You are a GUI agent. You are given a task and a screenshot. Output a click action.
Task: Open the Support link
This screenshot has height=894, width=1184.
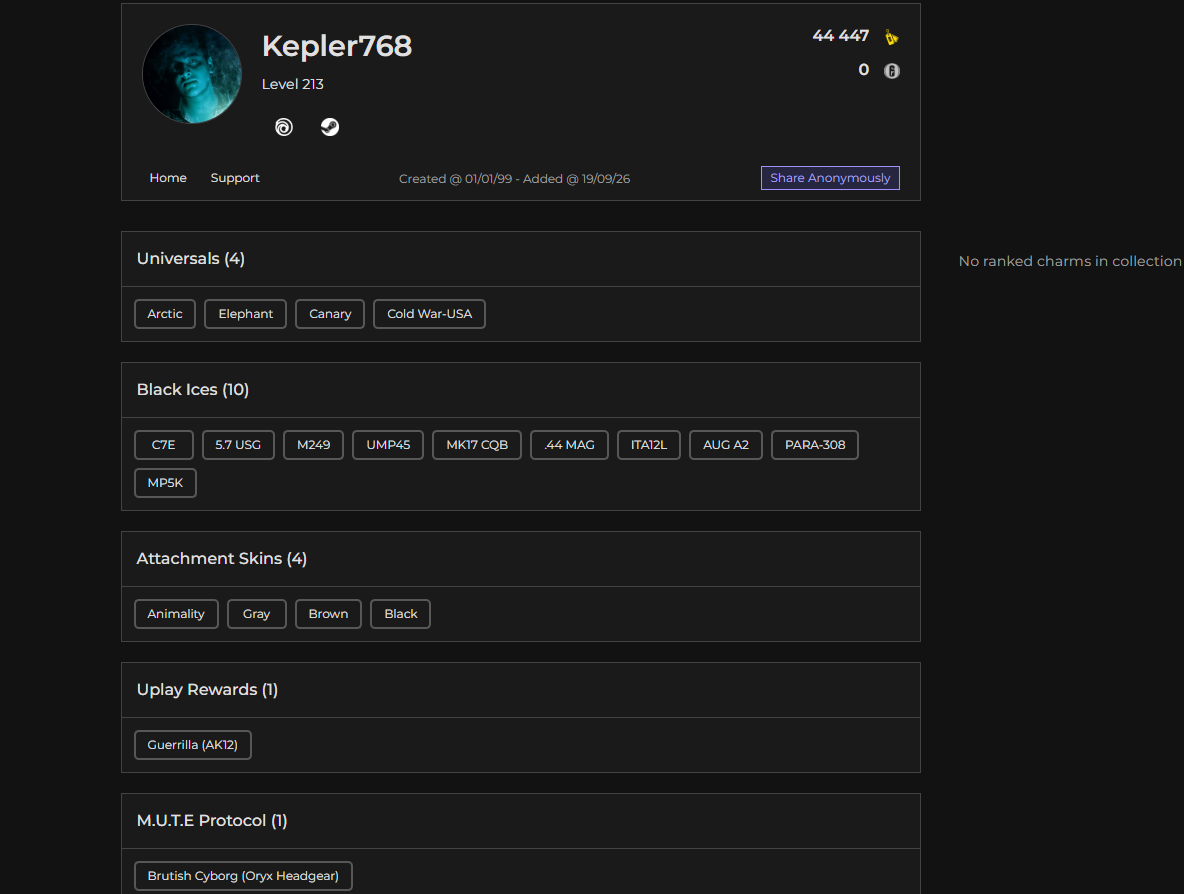point(235,177)
